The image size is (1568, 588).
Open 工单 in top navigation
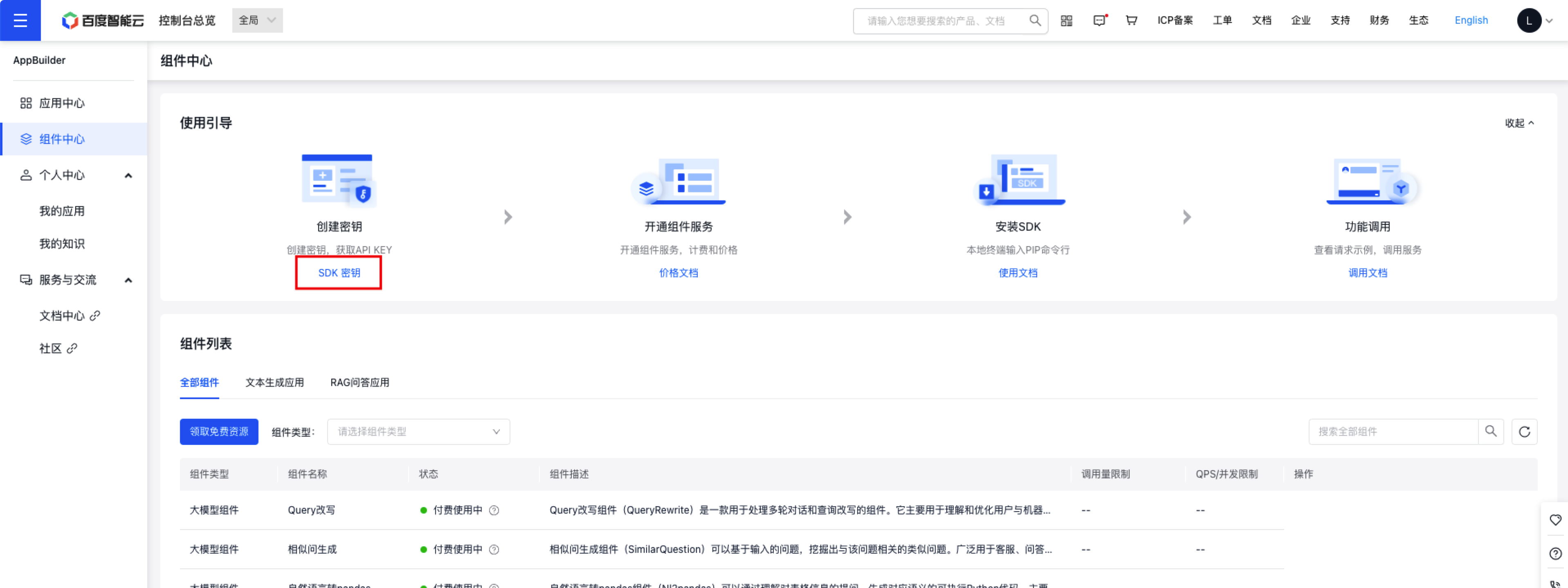(1222, 20)
